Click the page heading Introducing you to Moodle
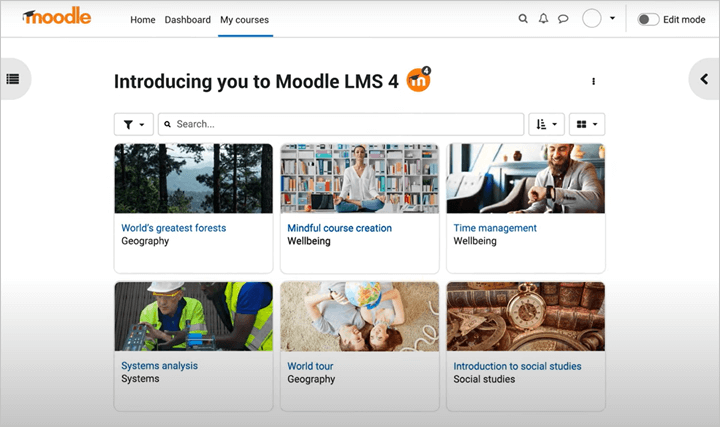720x427 pixels. 256,82
